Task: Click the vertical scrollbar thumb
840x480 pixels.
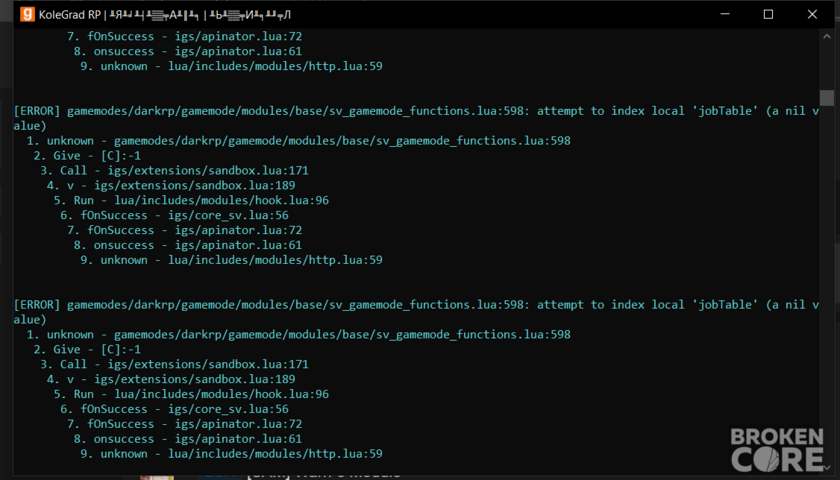Action: tap(827, 98)
